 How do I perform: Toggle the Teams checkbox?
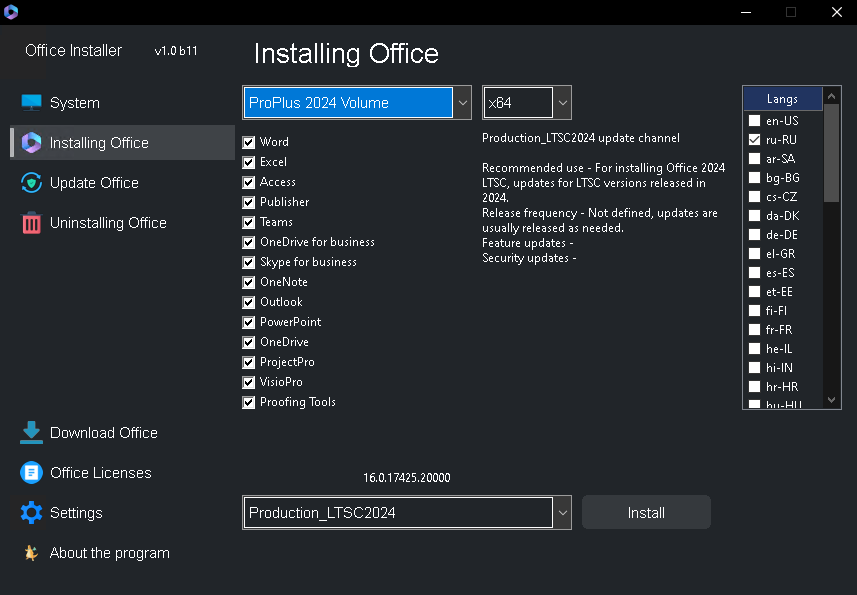tap(249, 222)
